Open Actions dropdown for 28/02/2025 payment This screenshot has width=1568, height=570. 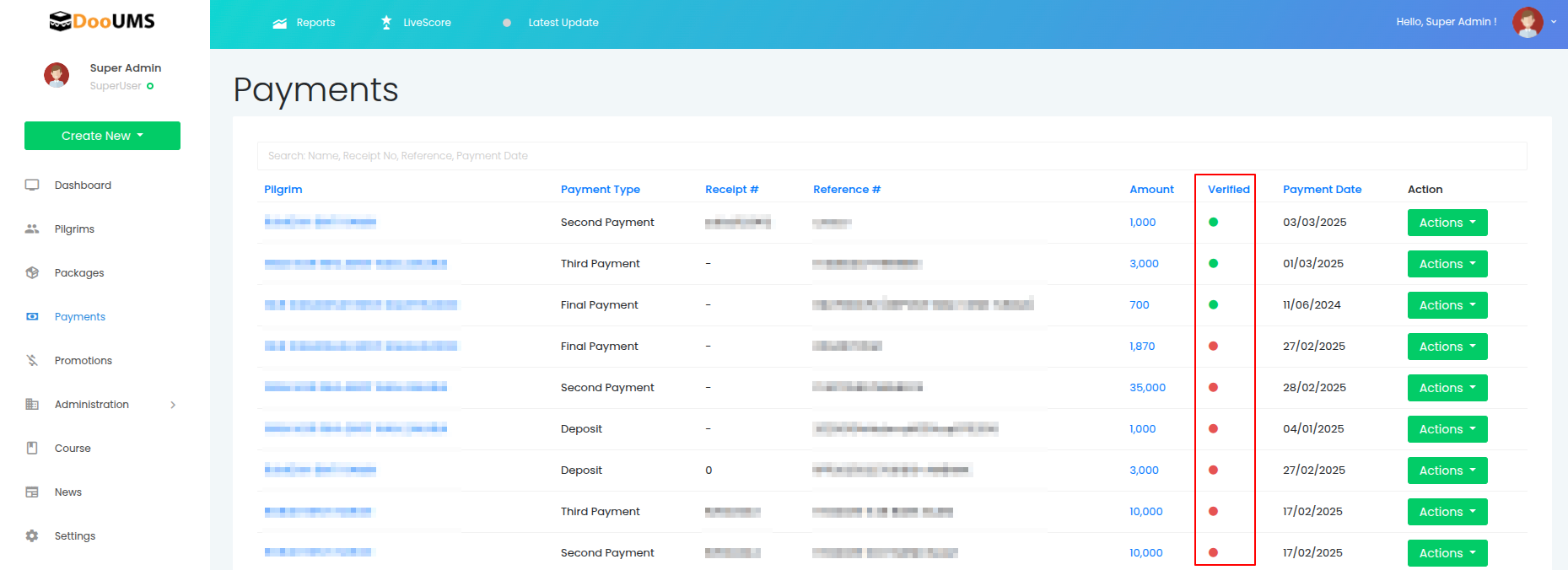[x=1447, y=388]
